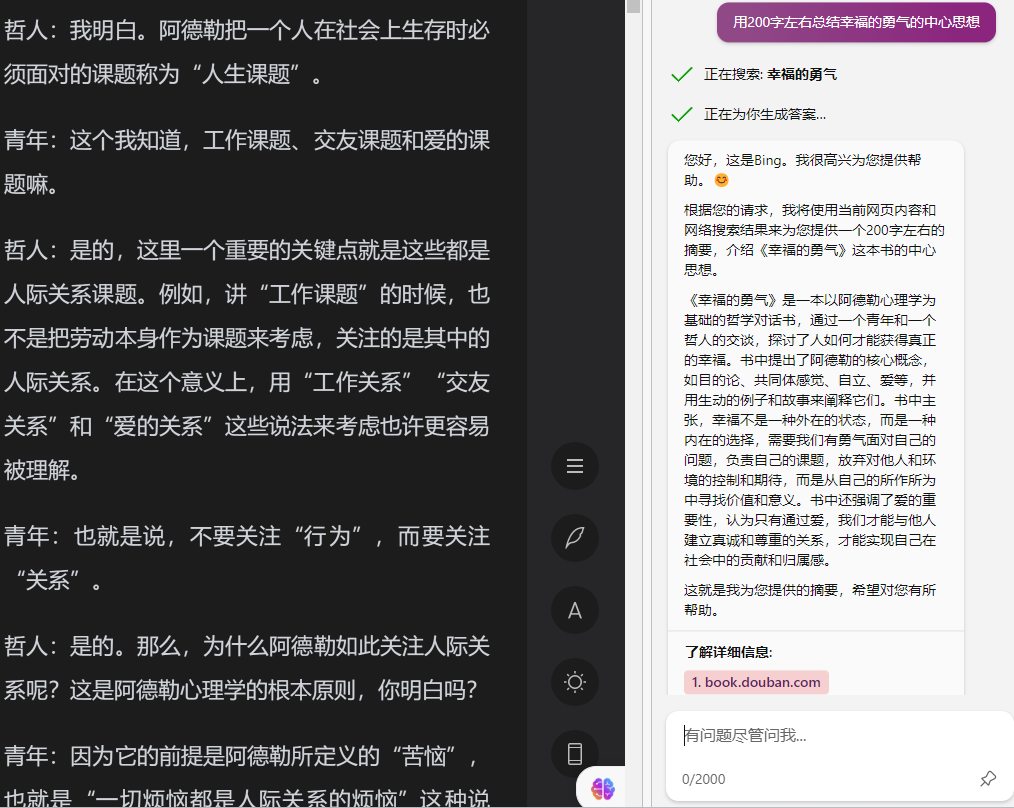Viewport: 1014px width, 808px height.
Task: Click the paragraph starting '青年：也就是说，不要关注'
Action: (246, 558)
